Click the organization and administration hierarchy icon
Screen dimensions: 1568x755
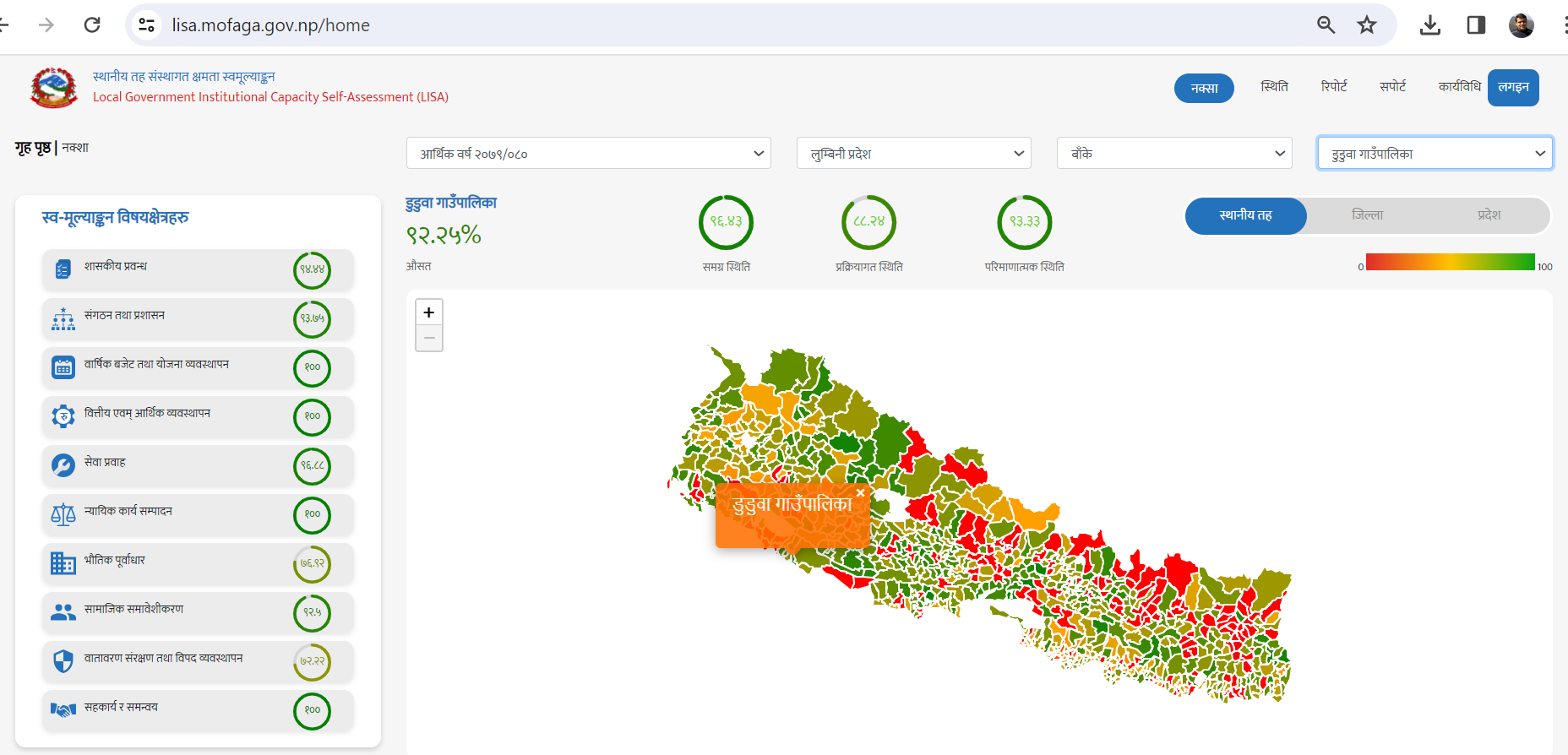[63, 318]
